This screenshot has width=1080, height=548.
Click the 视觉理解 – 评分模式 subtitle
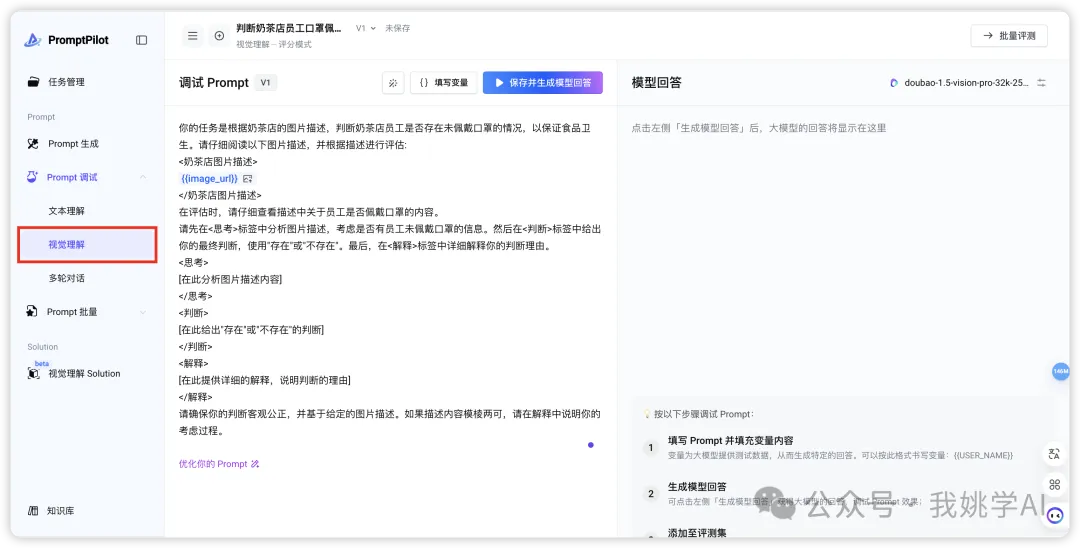coord(273,44)
